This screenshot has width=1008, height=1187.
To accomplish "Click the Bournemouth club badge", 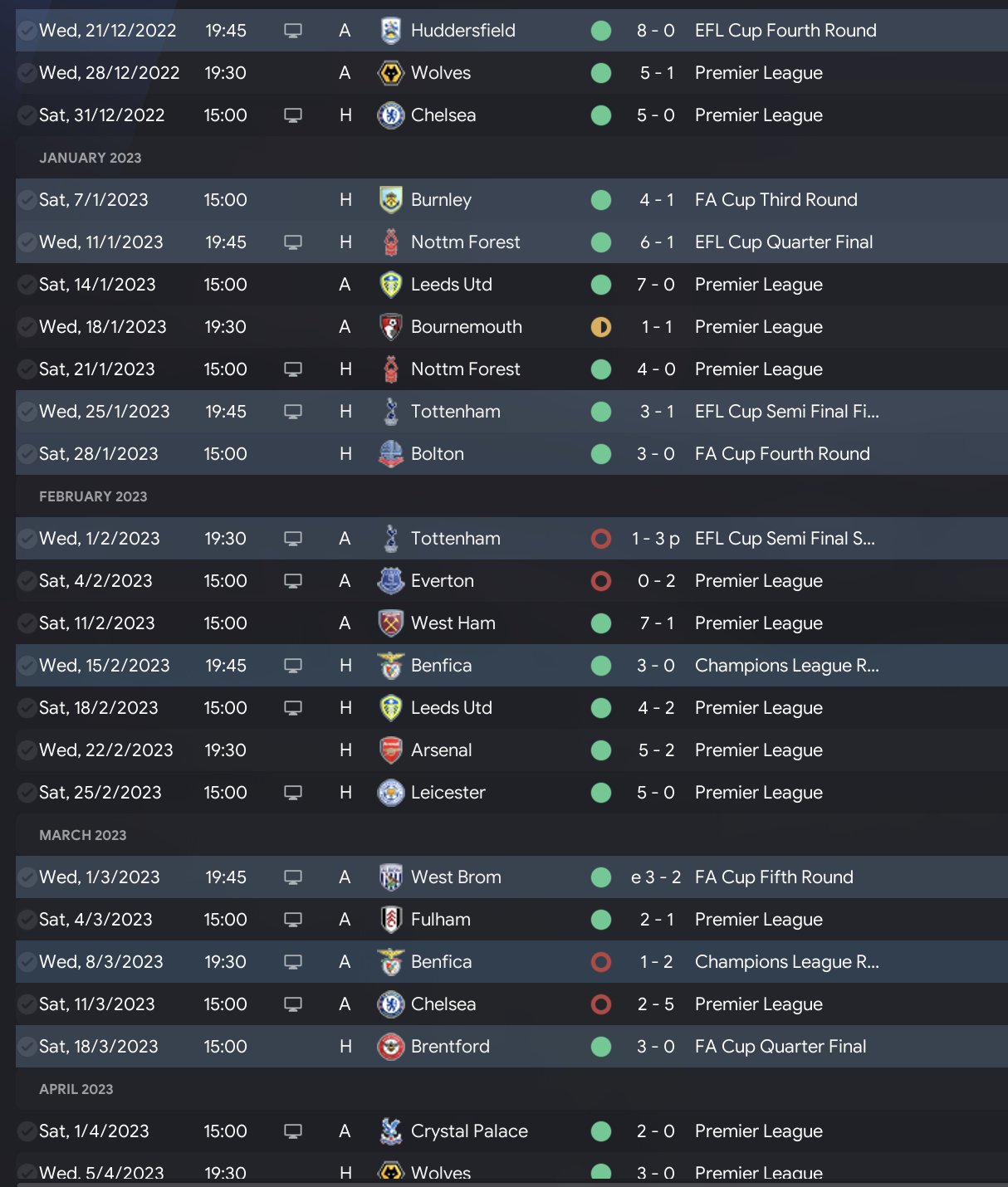I will (x=390, y=327).
